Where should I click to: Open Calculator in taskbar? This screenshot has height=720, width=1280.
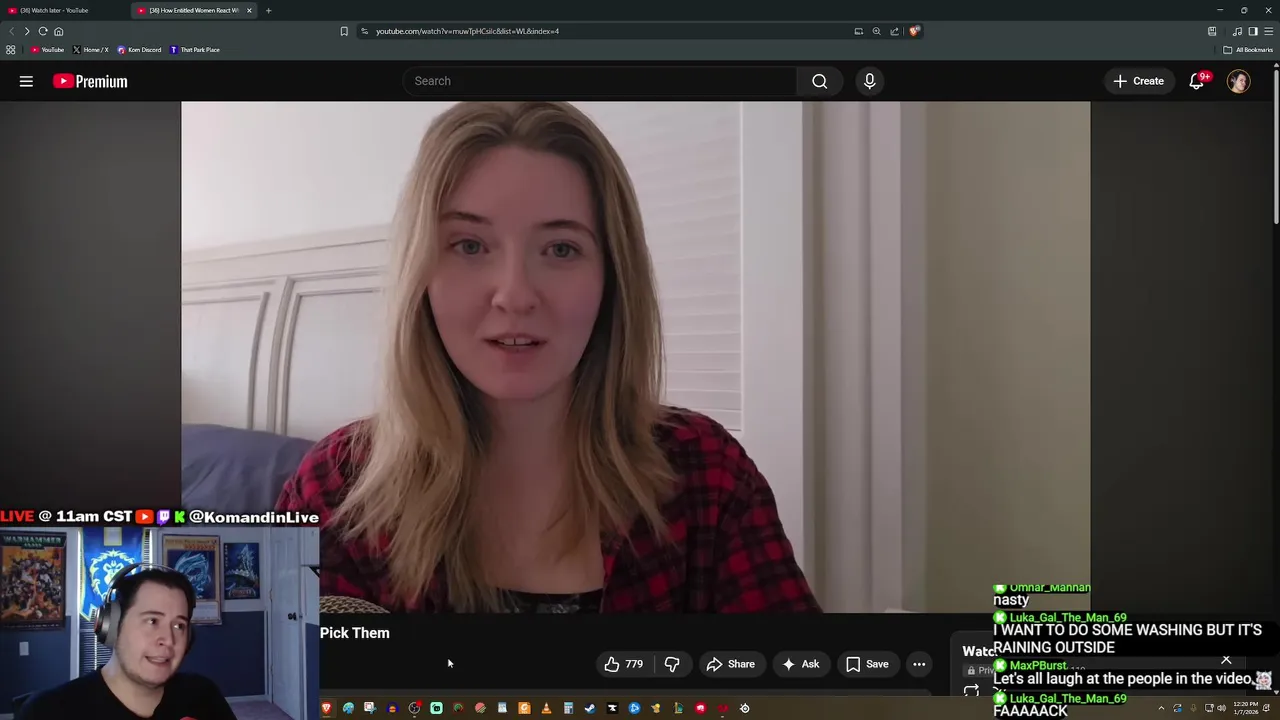[568, 708]
